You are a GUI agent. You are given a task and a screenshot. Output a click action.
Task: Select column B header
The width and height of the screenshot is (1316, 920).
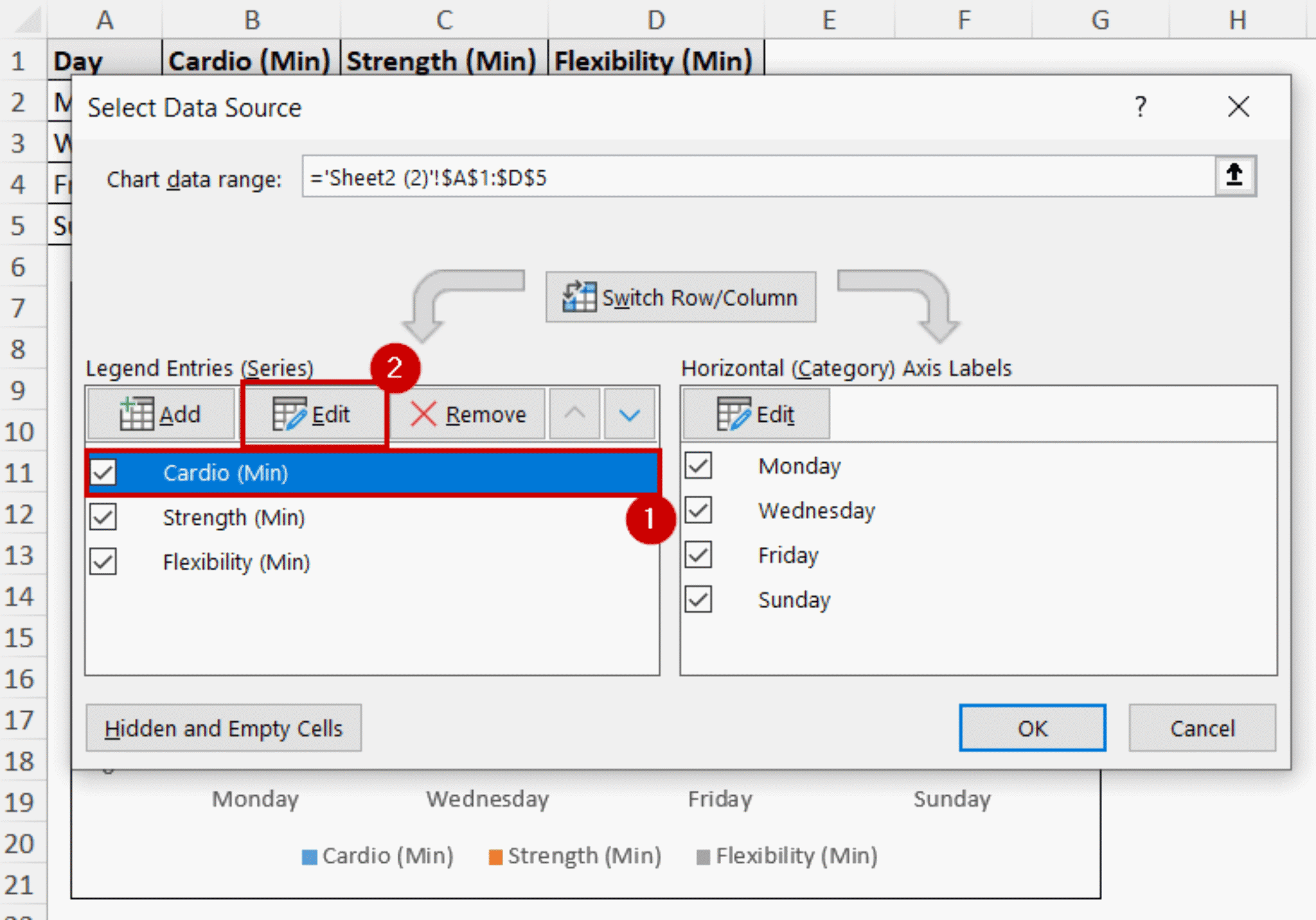tap(251, 19)
